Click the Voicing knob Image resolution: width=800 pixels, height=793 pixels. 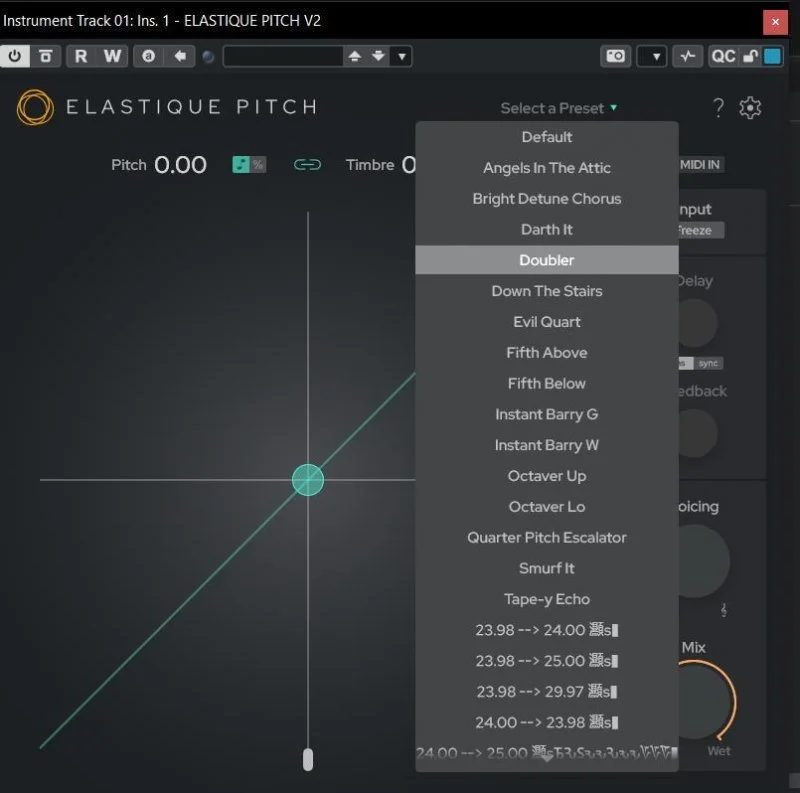[703, 561]
